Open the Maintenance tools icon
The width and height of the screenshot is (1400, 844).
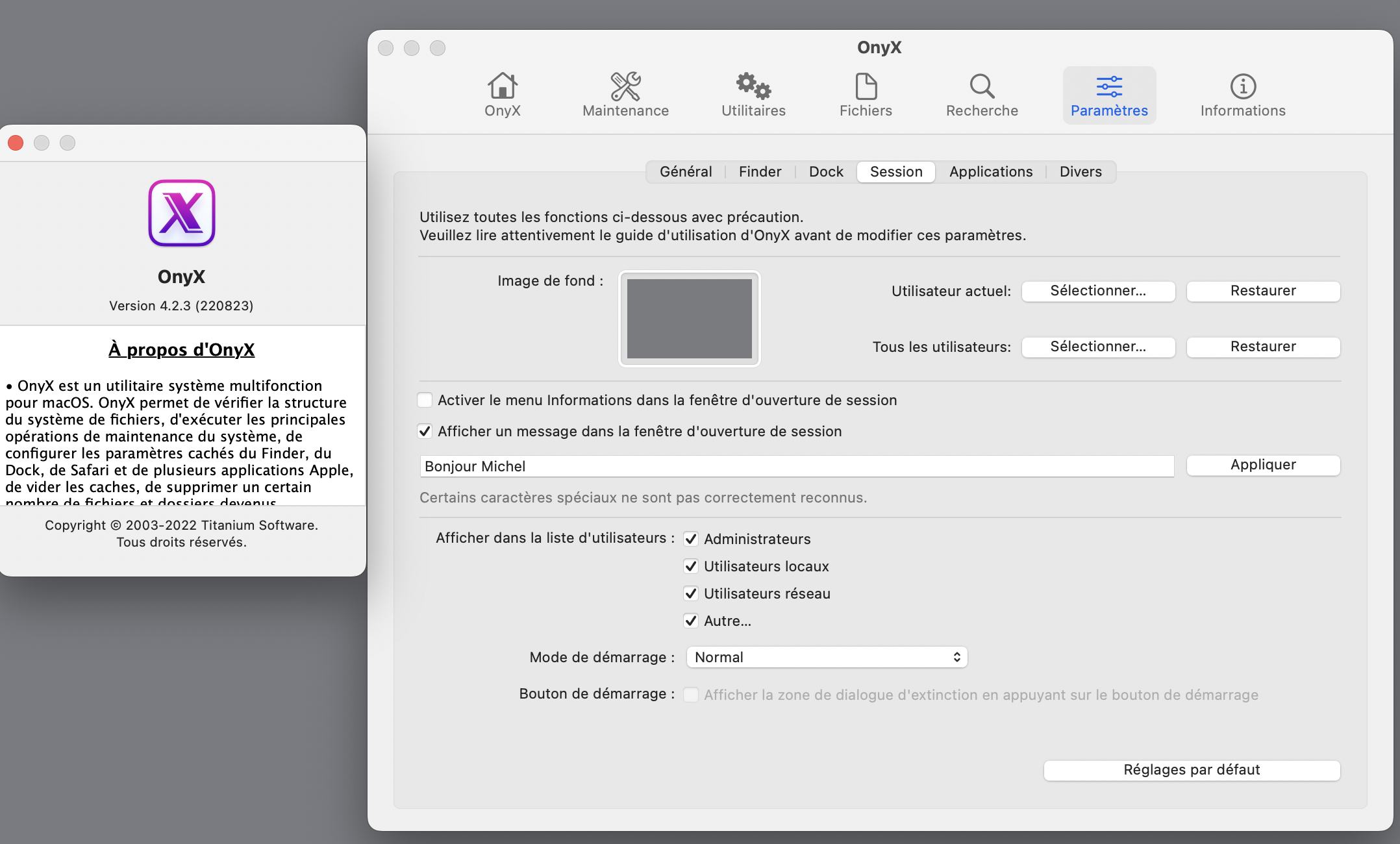click(x=625, y=87)
